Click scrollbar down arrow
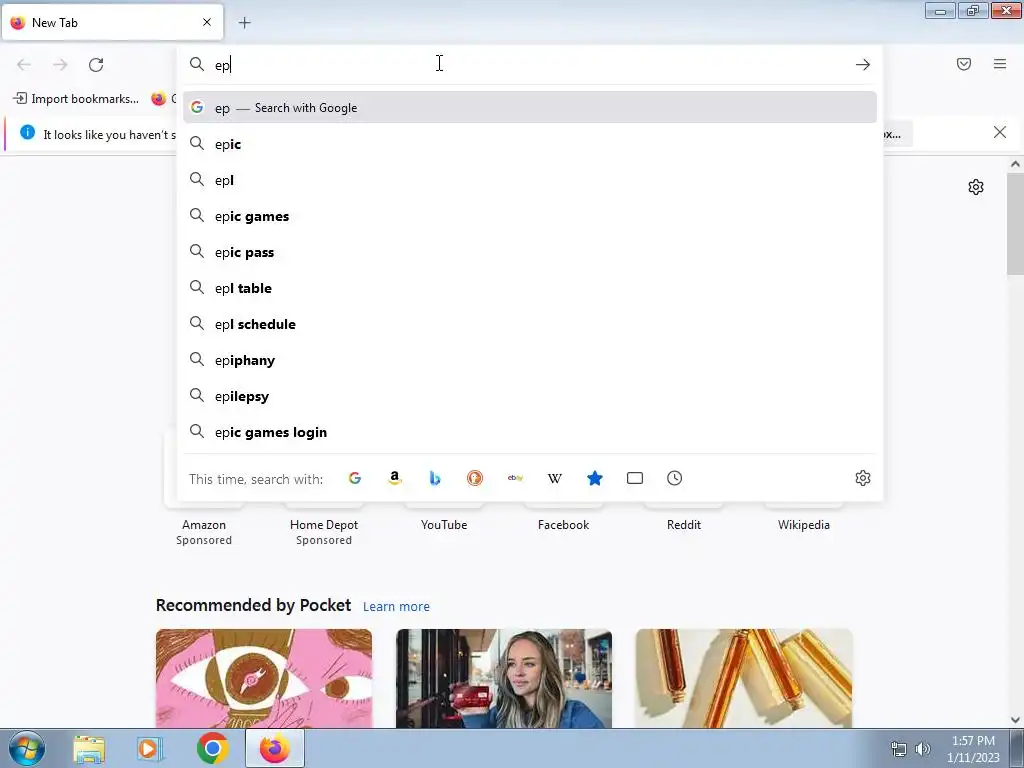 pos(1015,720)
